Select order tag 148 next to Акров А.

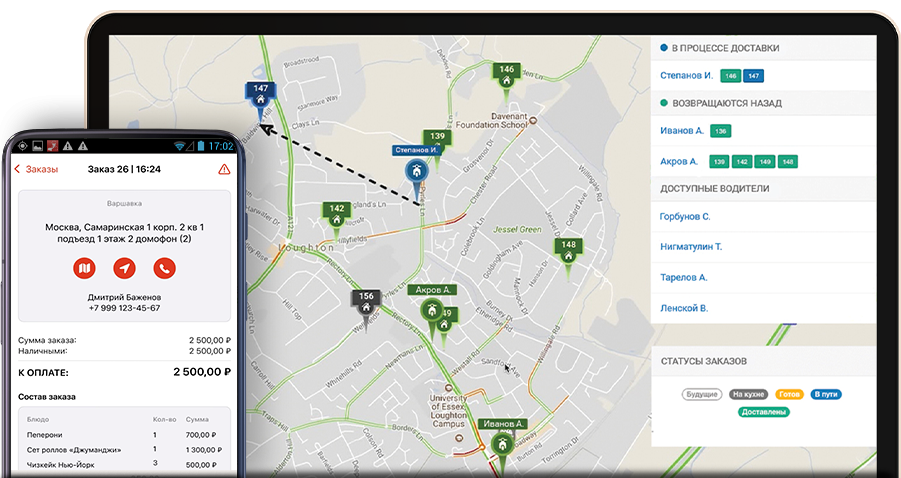[788, 162]
